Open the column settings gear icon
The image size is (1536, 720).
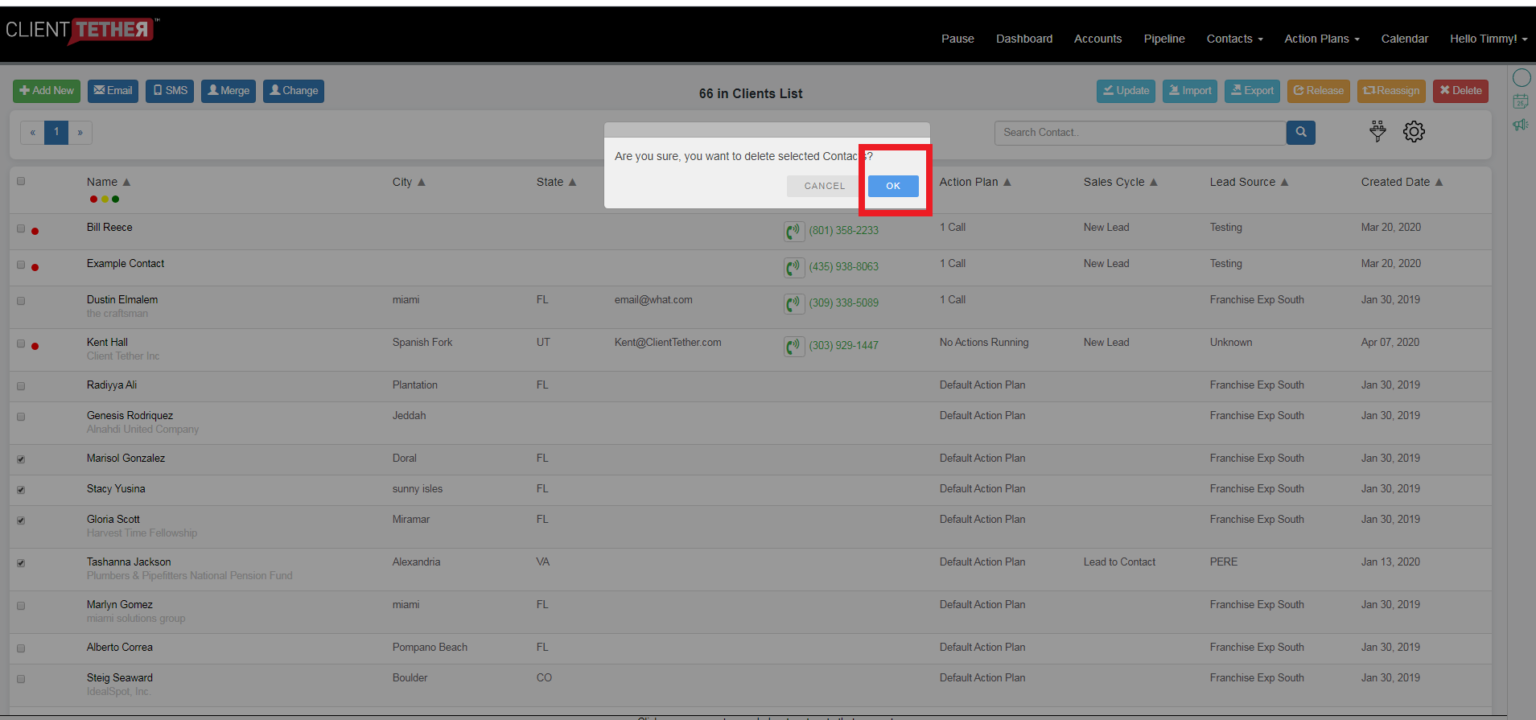[x=1414, y=131]
